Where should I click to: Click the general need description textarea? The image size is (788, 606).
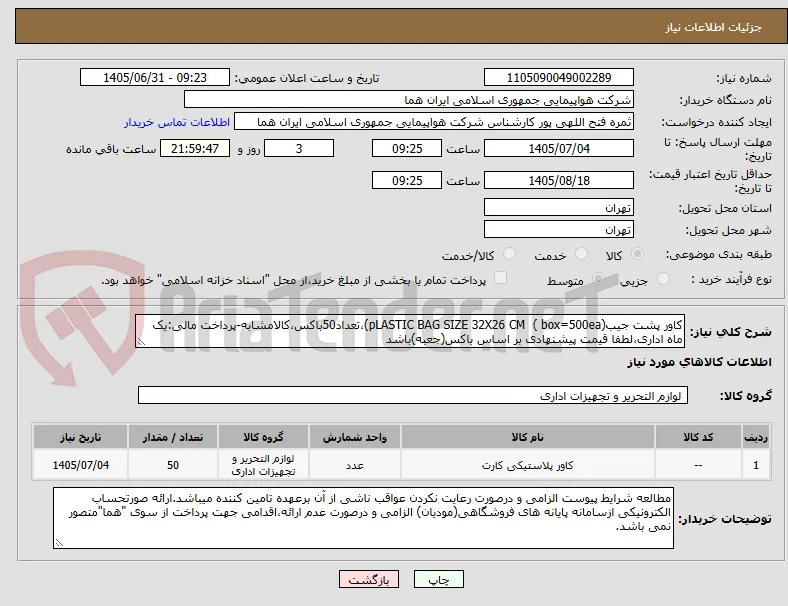[x=410, y=332]
